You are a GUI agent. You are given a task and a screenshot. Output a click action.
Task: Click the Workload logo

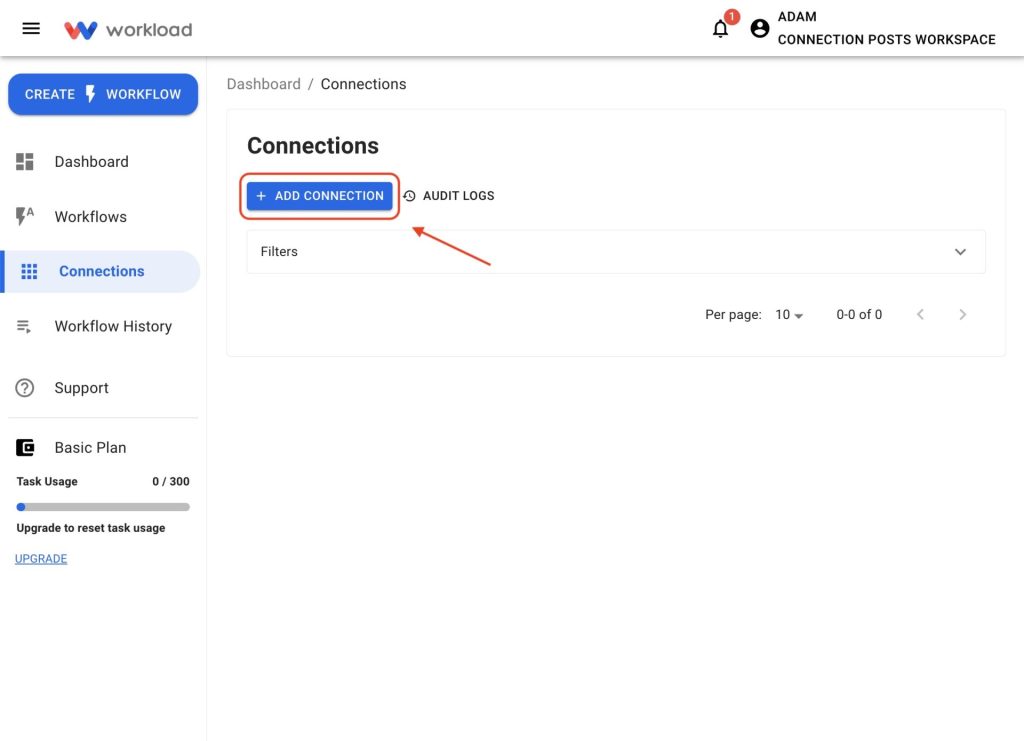[128, 30]
